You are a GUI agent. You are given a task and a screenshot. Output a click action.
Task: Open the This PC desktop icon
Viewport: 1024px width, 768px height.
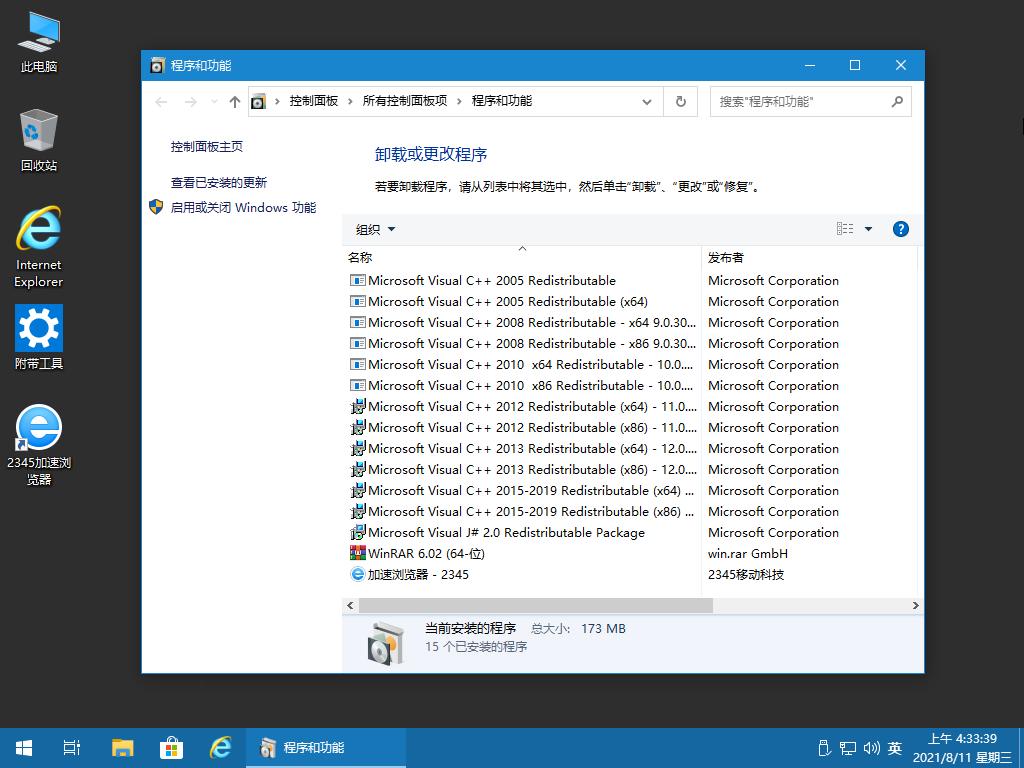pyautogui.click(x=39, y=42)
